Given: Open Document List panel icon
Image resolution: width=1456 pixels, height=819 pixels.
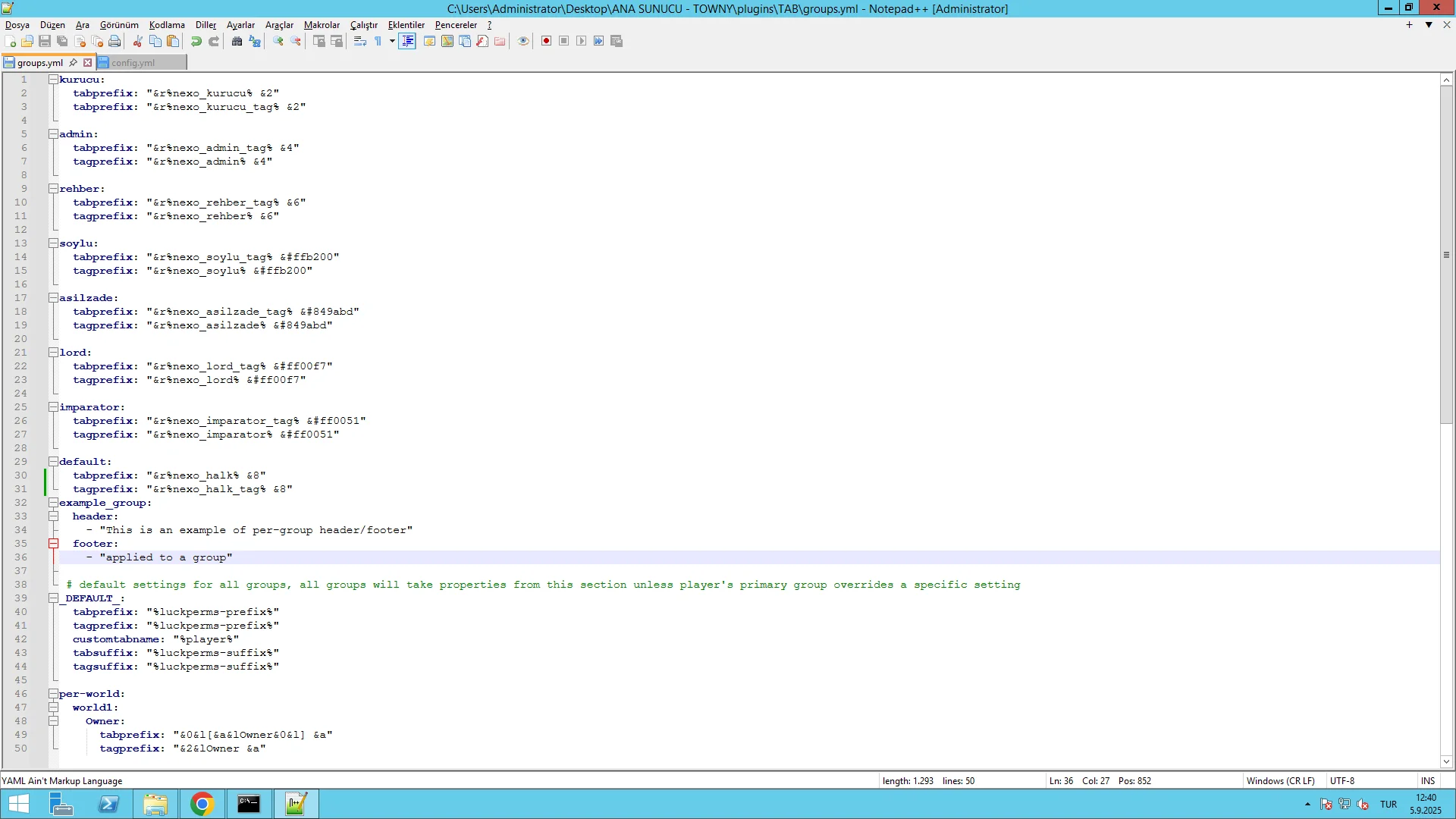Looking at the screenshot, I should pos(465,41).
